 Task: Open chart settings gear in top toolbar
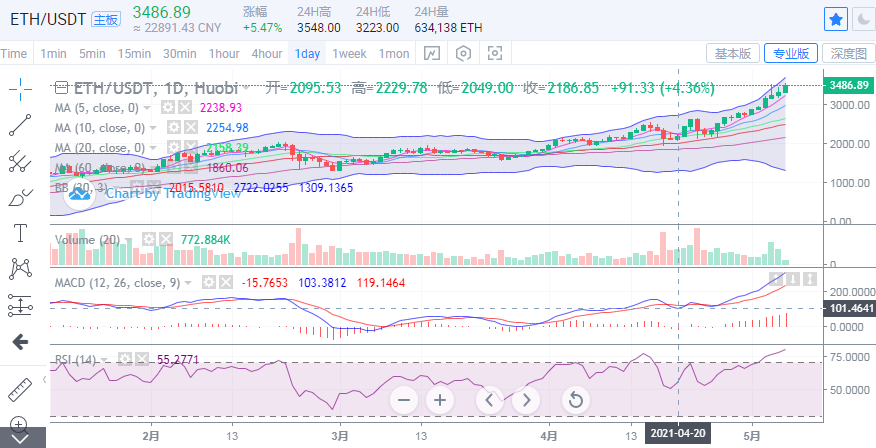463,53
